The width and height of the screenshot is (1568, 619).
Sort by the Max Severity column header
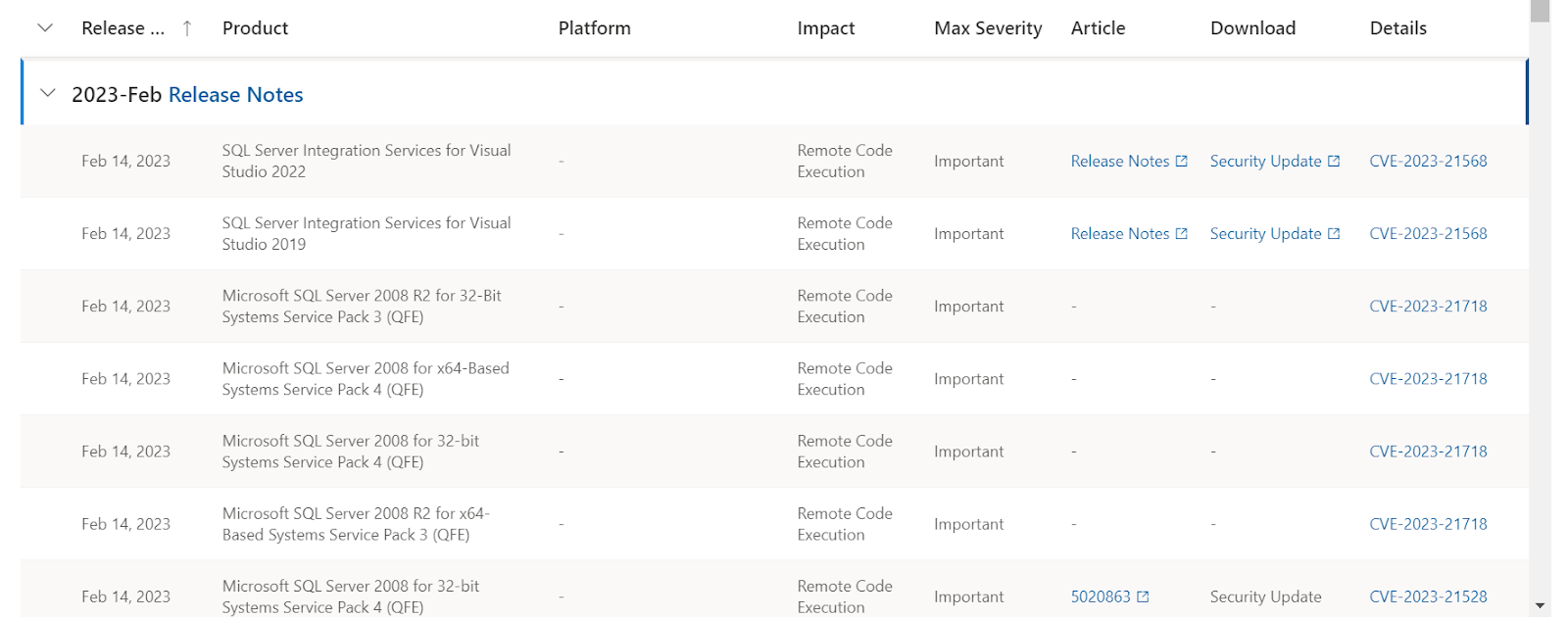point(988,28)
